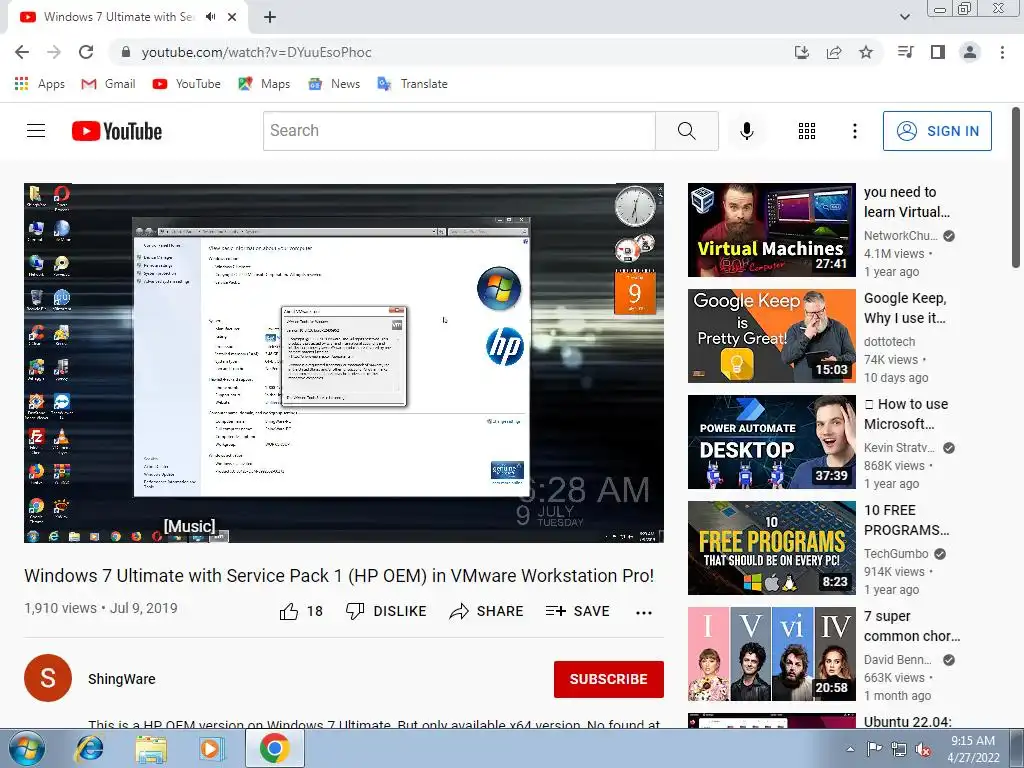This screenshot has height=768, width=1024.
Task: Open the 7 super common chord thumbnail
Action: click(x=771, y=654)
